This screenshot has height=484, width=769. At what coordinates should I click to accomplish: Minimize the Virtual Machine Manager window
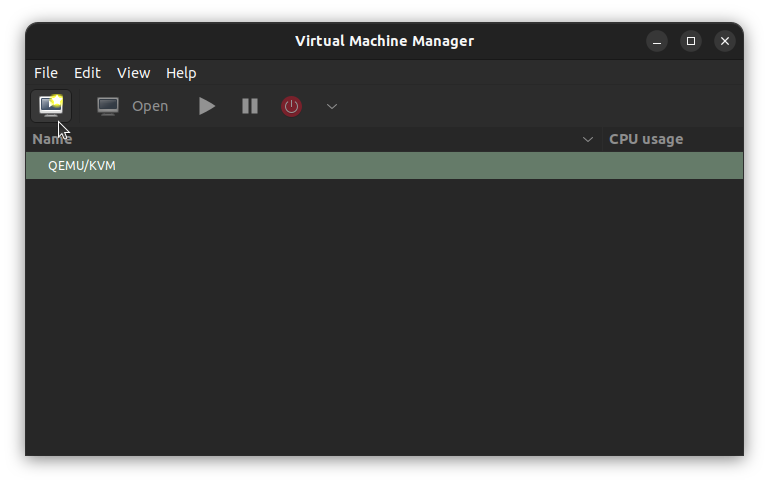pyautogui.click(x=657, y=41)
